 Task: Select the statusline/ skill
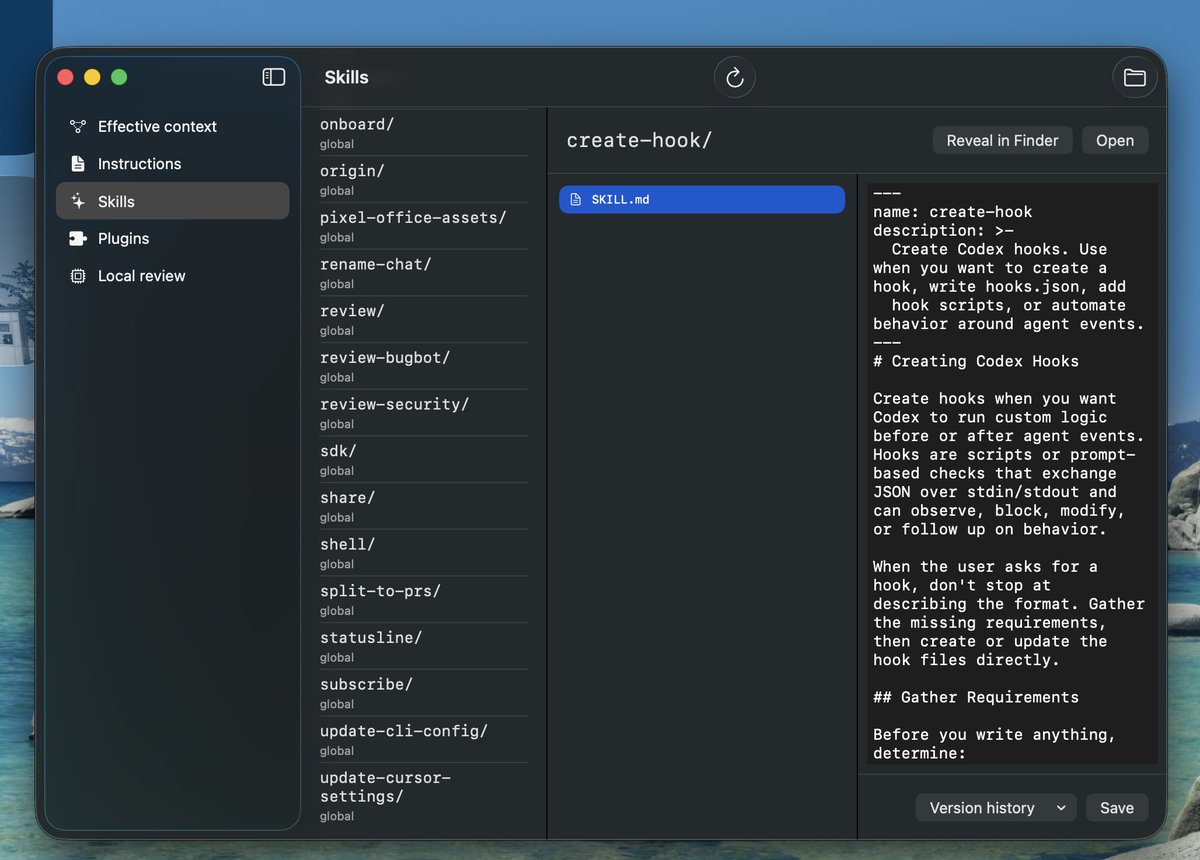423,646
